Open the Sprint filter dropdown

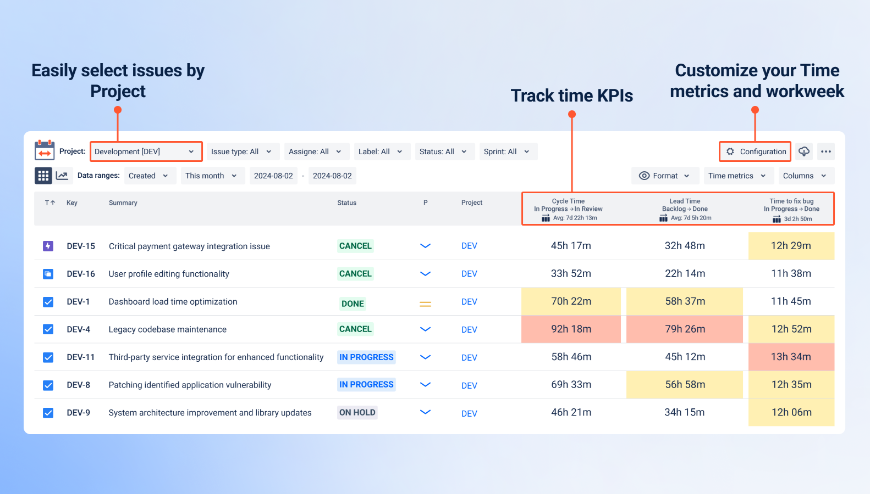tap(508, 152)
